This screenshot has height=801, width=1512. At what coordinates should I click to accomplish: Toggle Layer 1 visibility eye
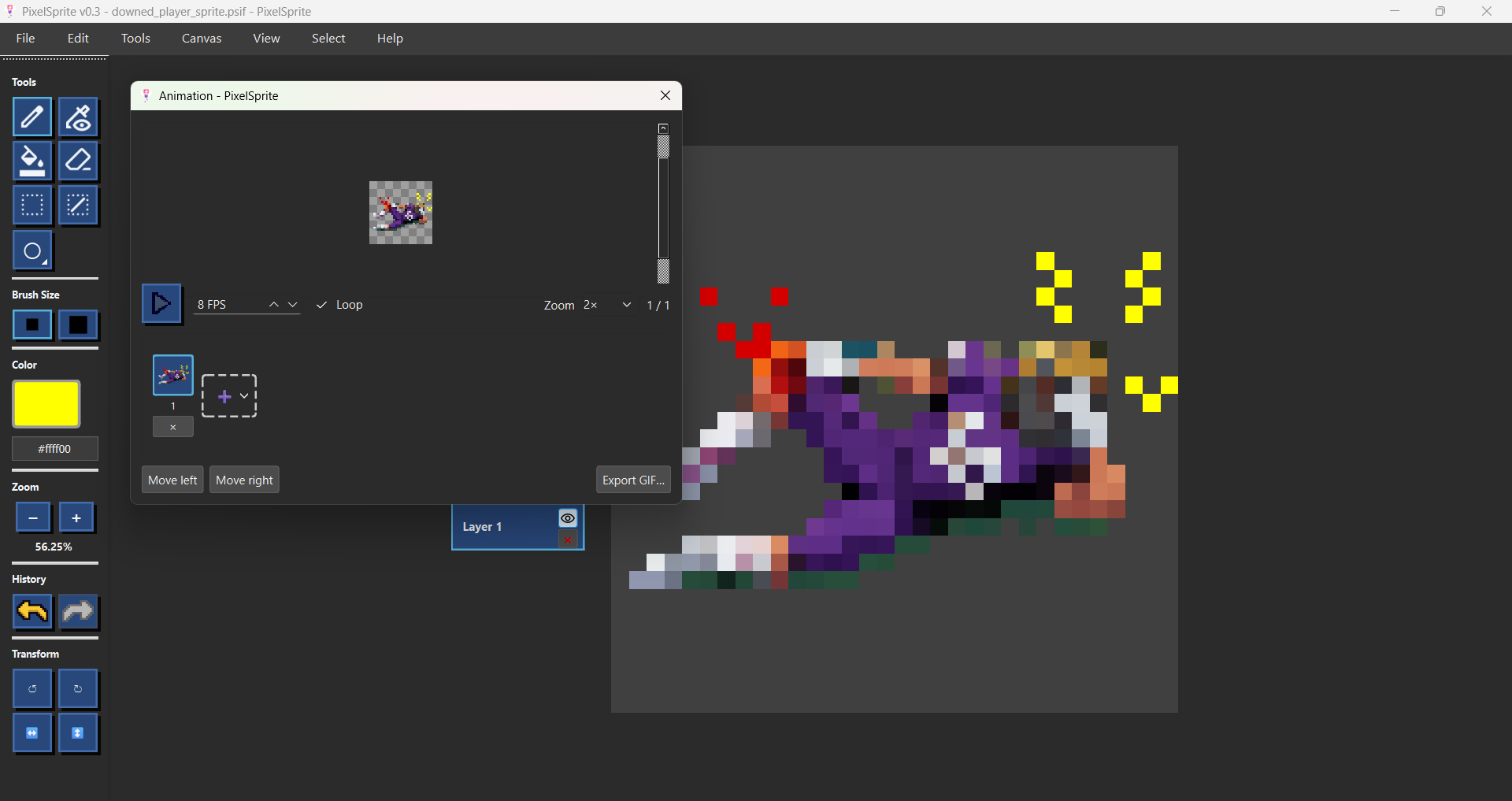click(568, 518)
